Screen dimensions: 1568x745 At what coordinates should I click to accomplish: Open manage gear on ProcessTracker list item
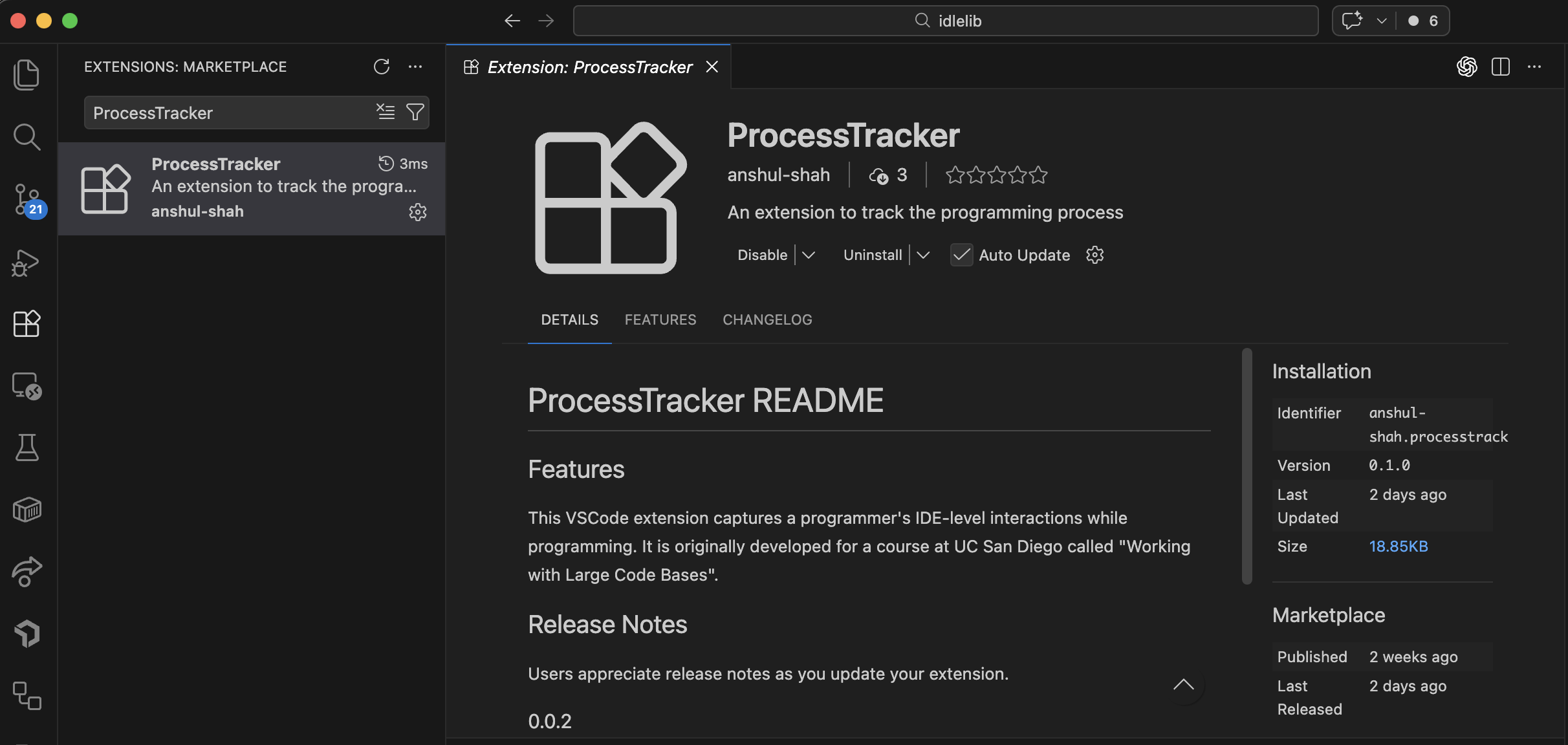(418, 211)
